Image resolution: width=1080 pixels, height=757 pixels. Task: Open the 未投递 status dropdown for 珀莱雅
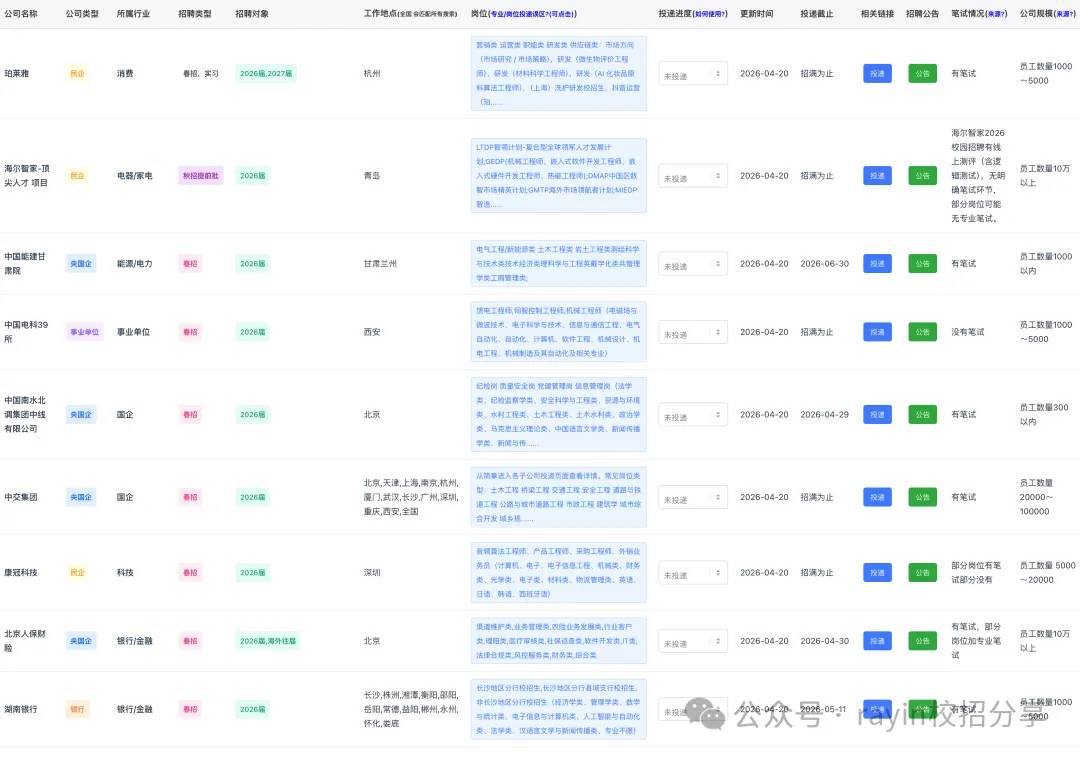click(x=693, y=74)
